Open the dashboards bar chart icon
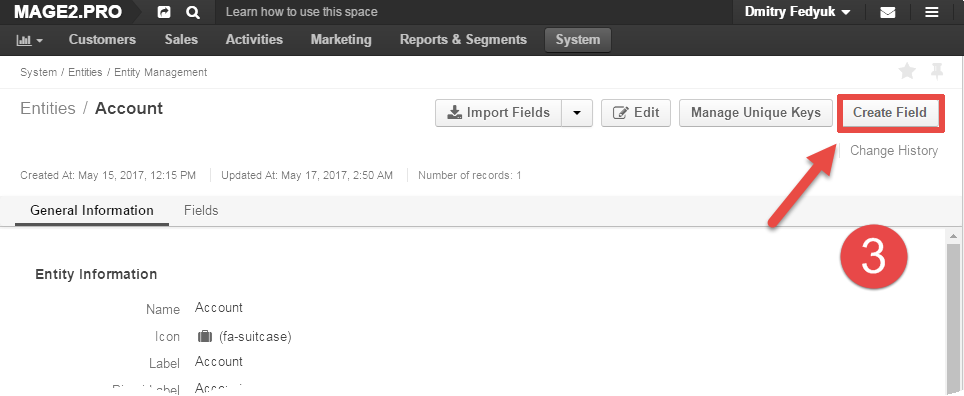964x396 pixels. tap(30, 40)
